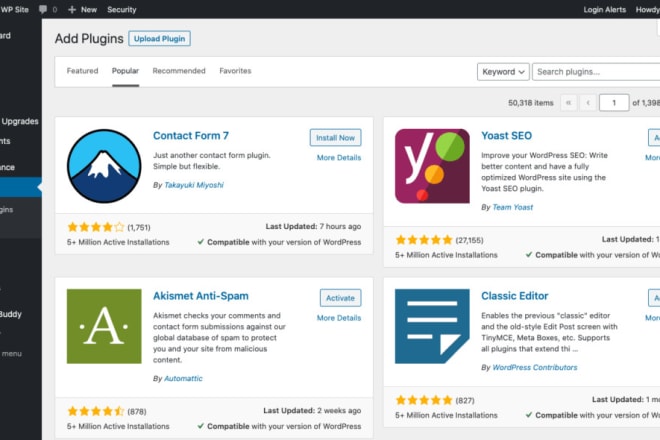Go to first page using double-arrow button

(568, 103)
